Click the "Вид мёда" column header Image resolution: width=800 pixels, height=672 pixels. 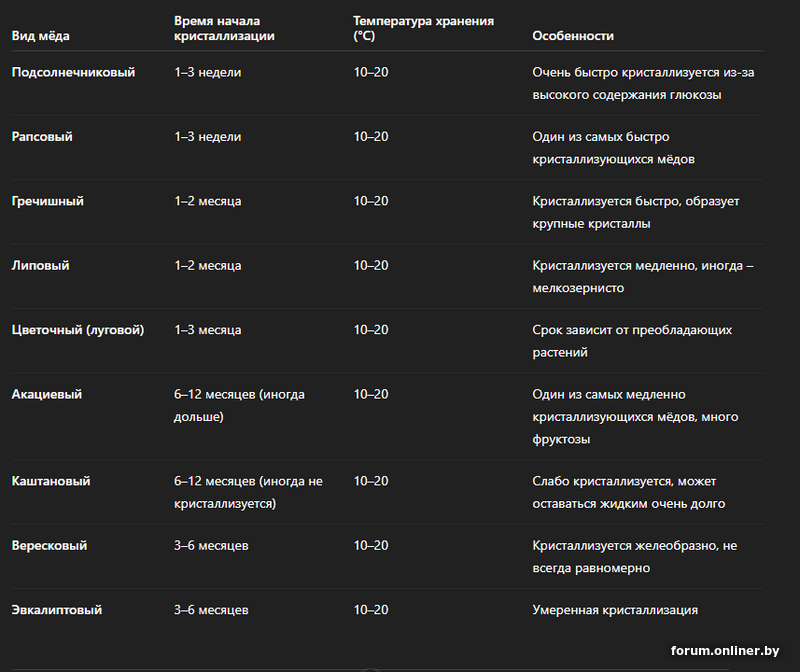pos(41,36)
